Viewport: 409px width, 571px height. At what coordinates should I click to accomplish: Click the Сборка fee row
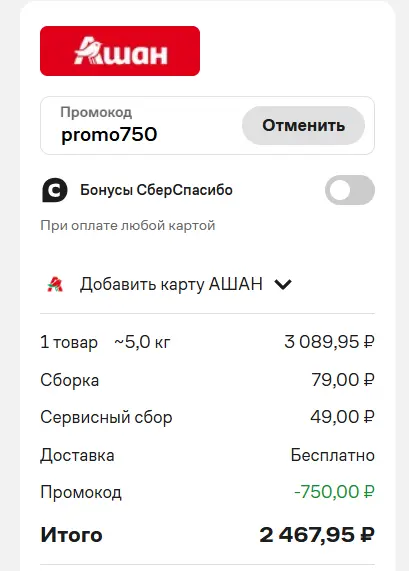pyautogui.click(x=207, y=380)
